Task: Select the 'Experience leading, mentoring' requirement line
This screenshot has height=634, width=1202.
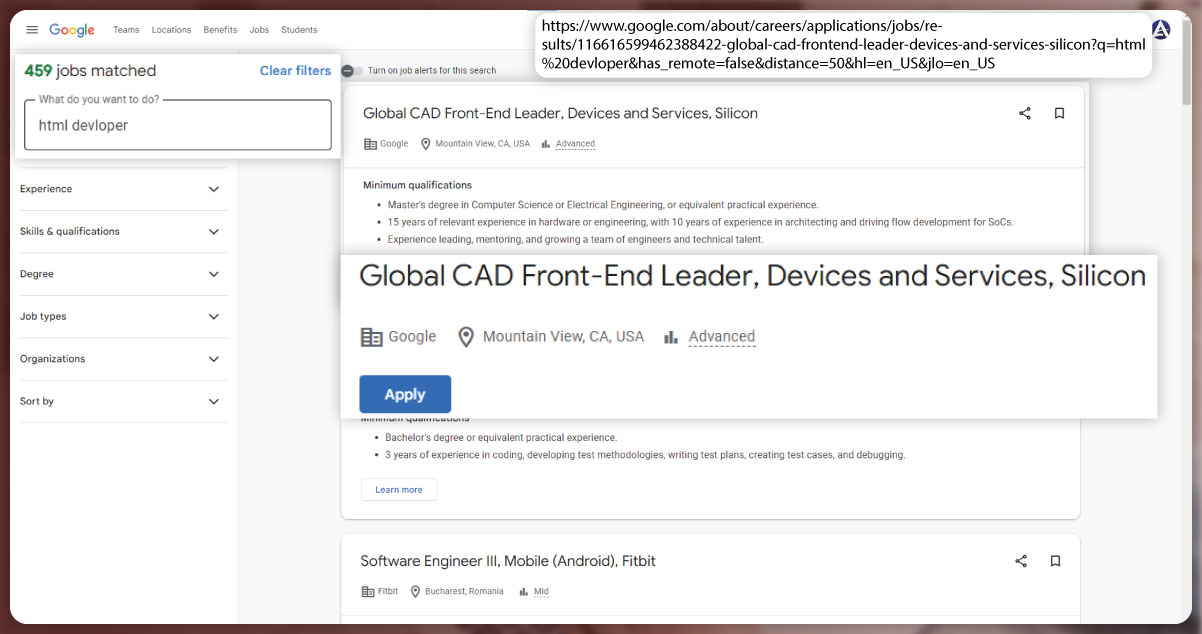Action: coord(575,239)
